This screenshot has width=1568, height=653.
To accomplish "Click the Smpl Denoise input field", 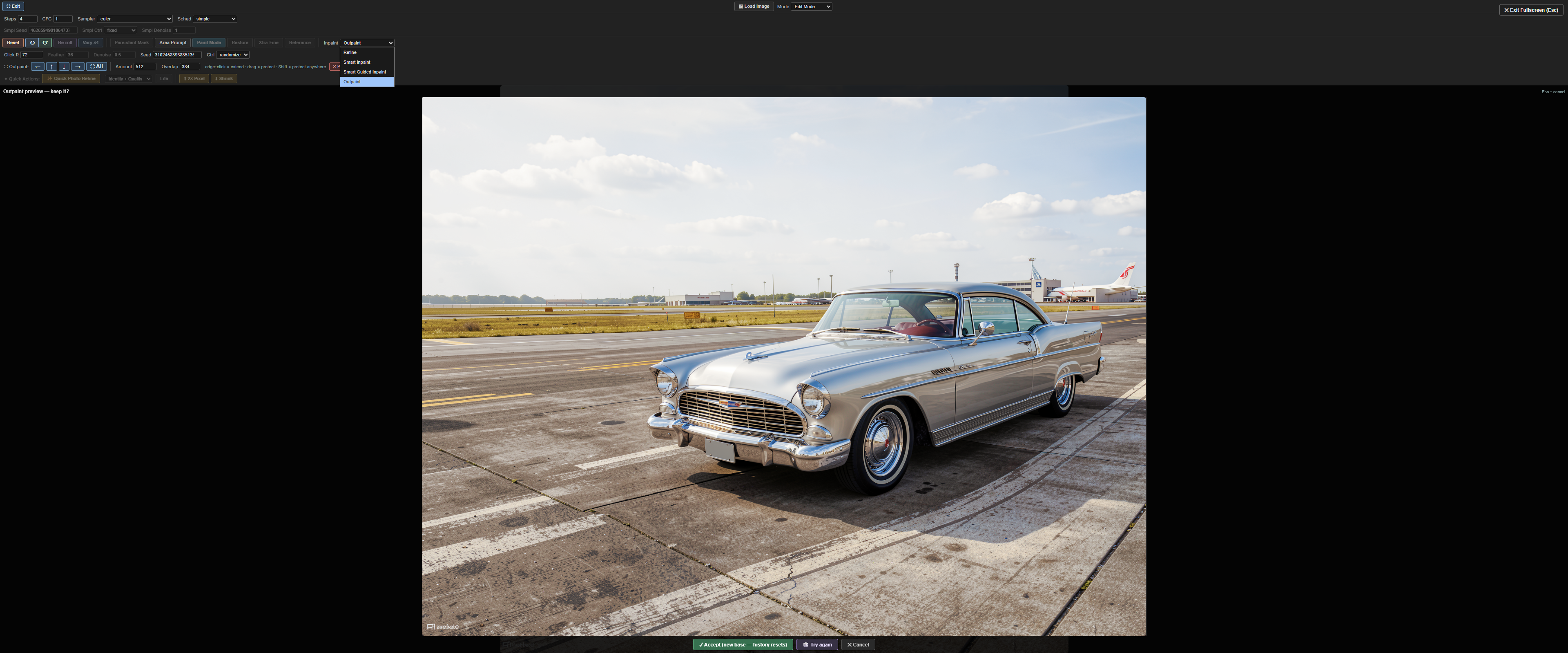I will click(185, 31).
